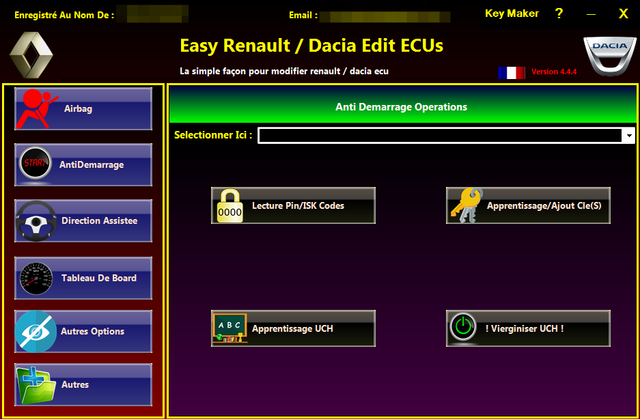Click the folder icon for Autres
The height and width of the screenshot is (419, 640).
[x=37, y=385]
